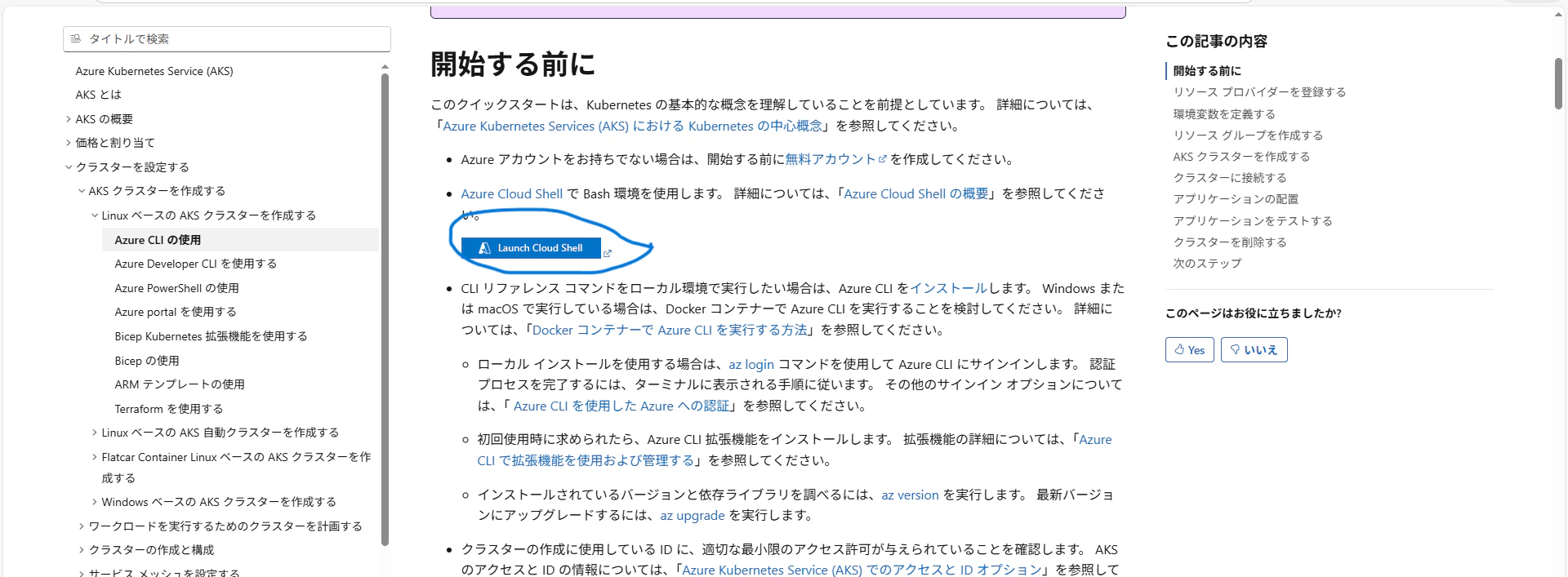Image resolution: width=1568 pixels, height=577 pixels.
Task: Click the external link icon beside Launch Cloud Shell
Action: point(607,254)
